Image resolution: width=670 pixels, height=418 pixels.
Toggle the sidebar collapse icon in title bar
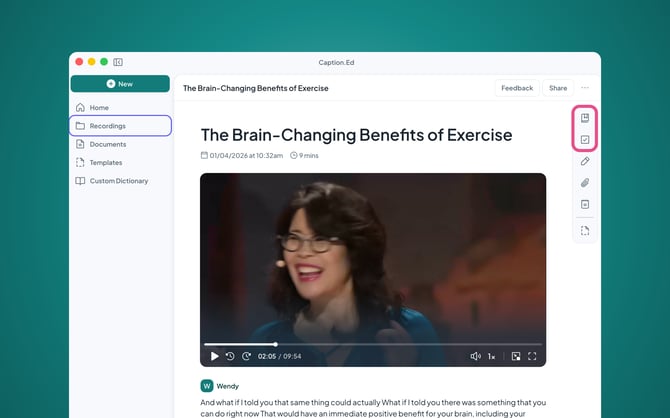click(x=118, y=62)
